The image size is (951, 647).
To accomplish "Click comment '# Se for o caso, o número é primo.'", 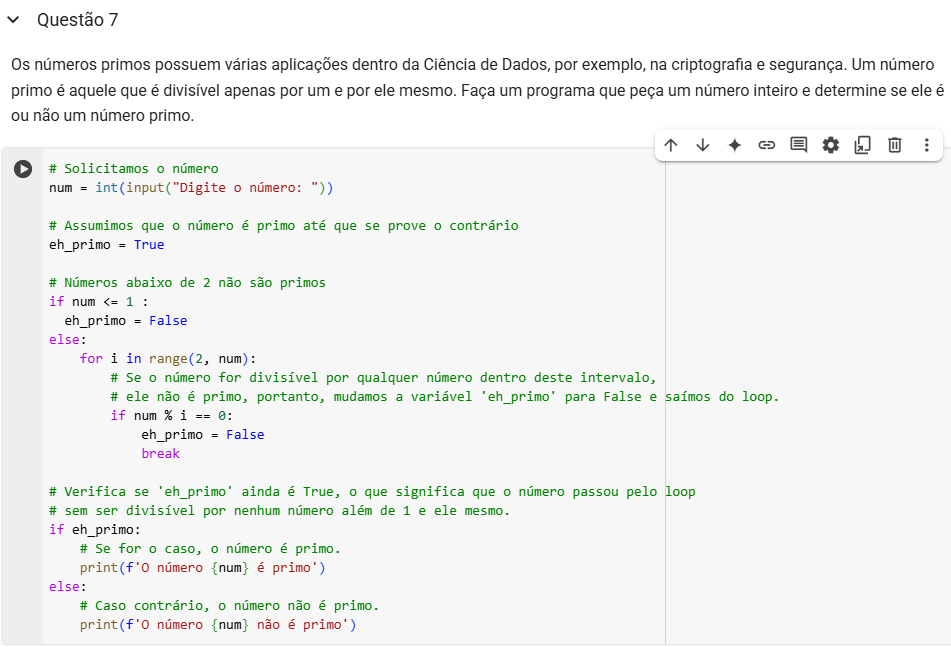I will (x=210, y=549).
